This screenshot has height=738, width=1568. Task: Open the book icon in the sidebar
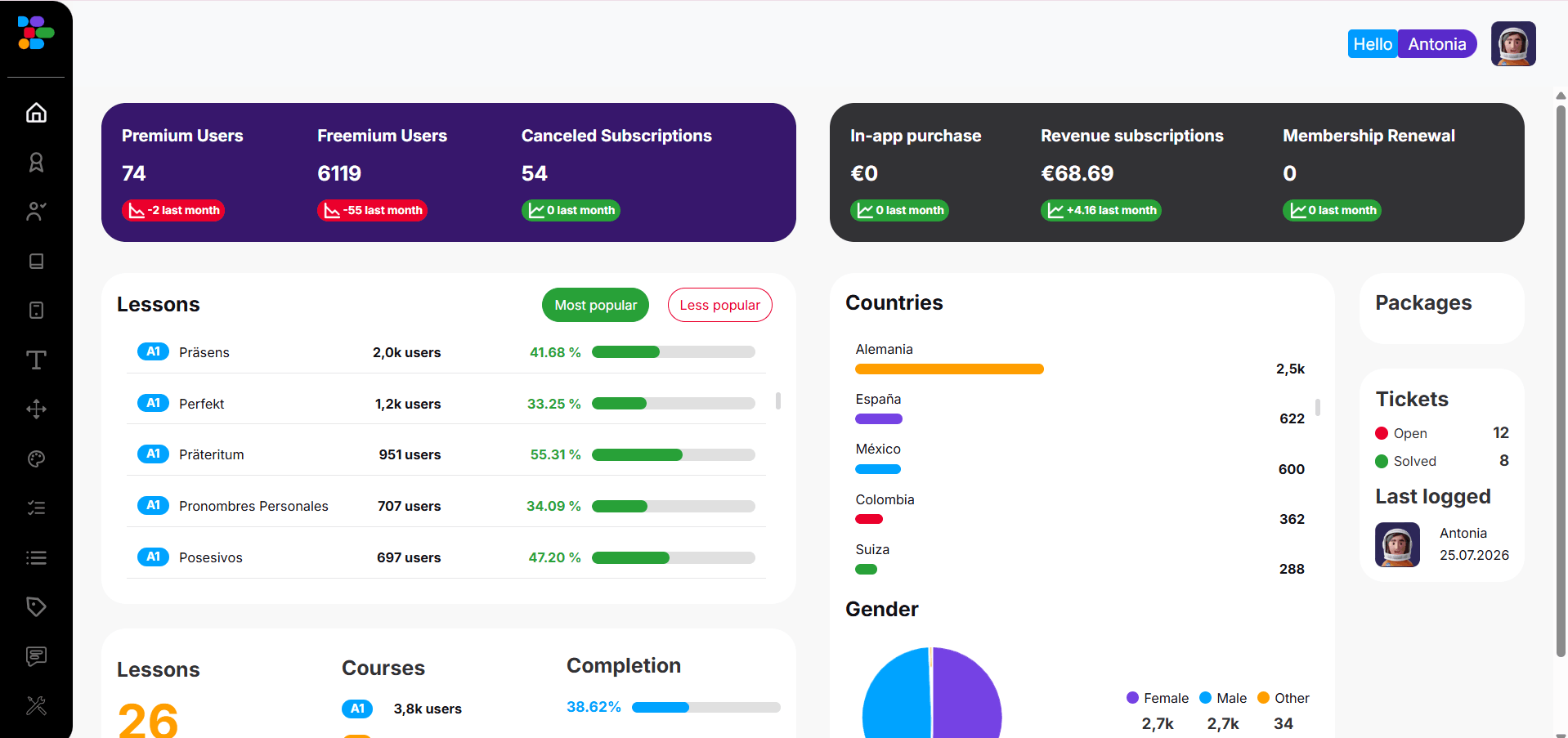(36, 261)
